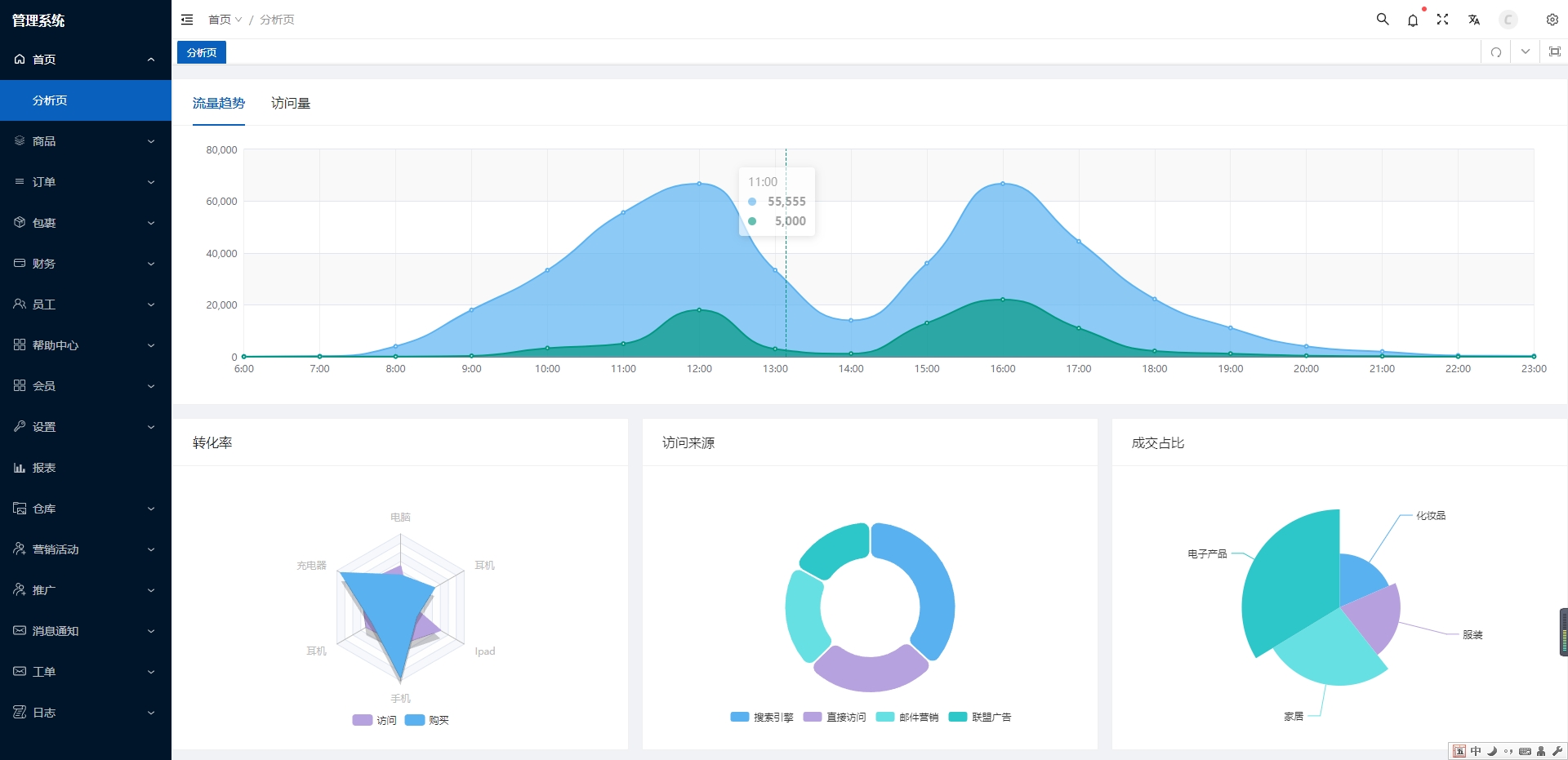Viewport: 1568px width, 760px height.
Task: Toggle the 购买 radar legend
Action: tap(427, 720)
